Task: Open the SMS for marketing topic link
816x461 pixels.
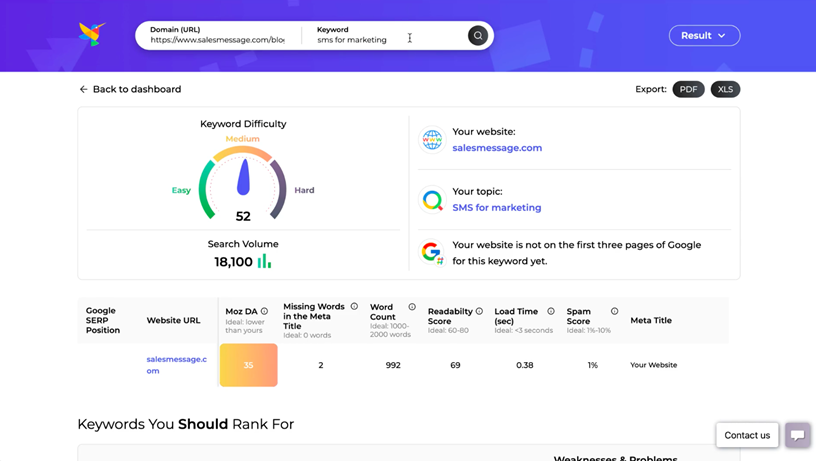Action: 496,208
